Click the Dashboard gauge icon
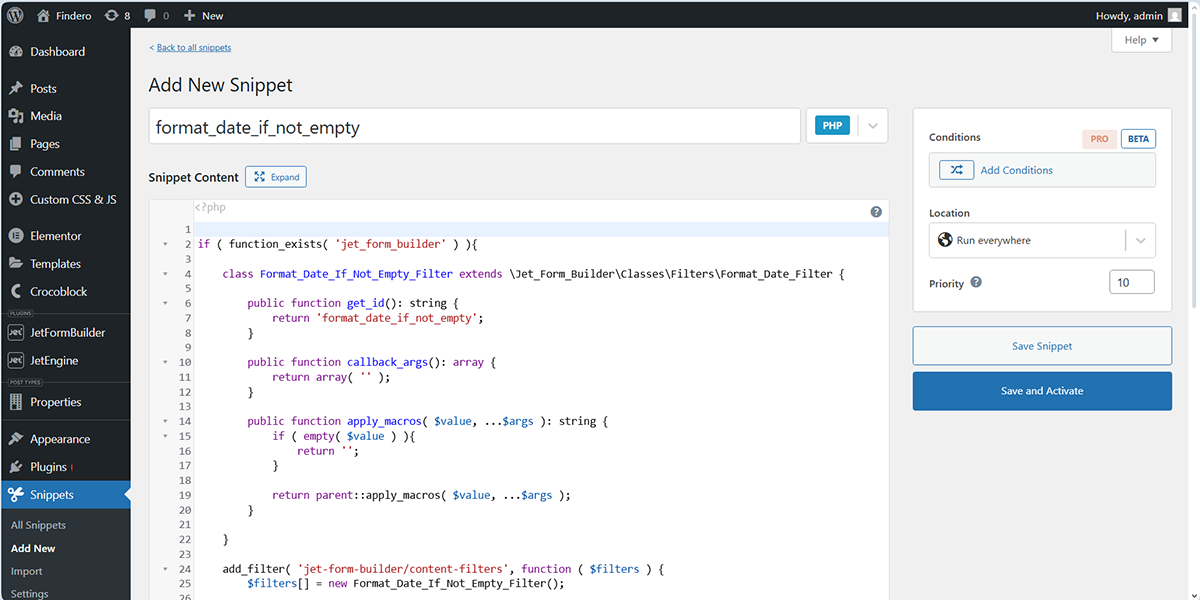1200x600 pixels. 16,51
